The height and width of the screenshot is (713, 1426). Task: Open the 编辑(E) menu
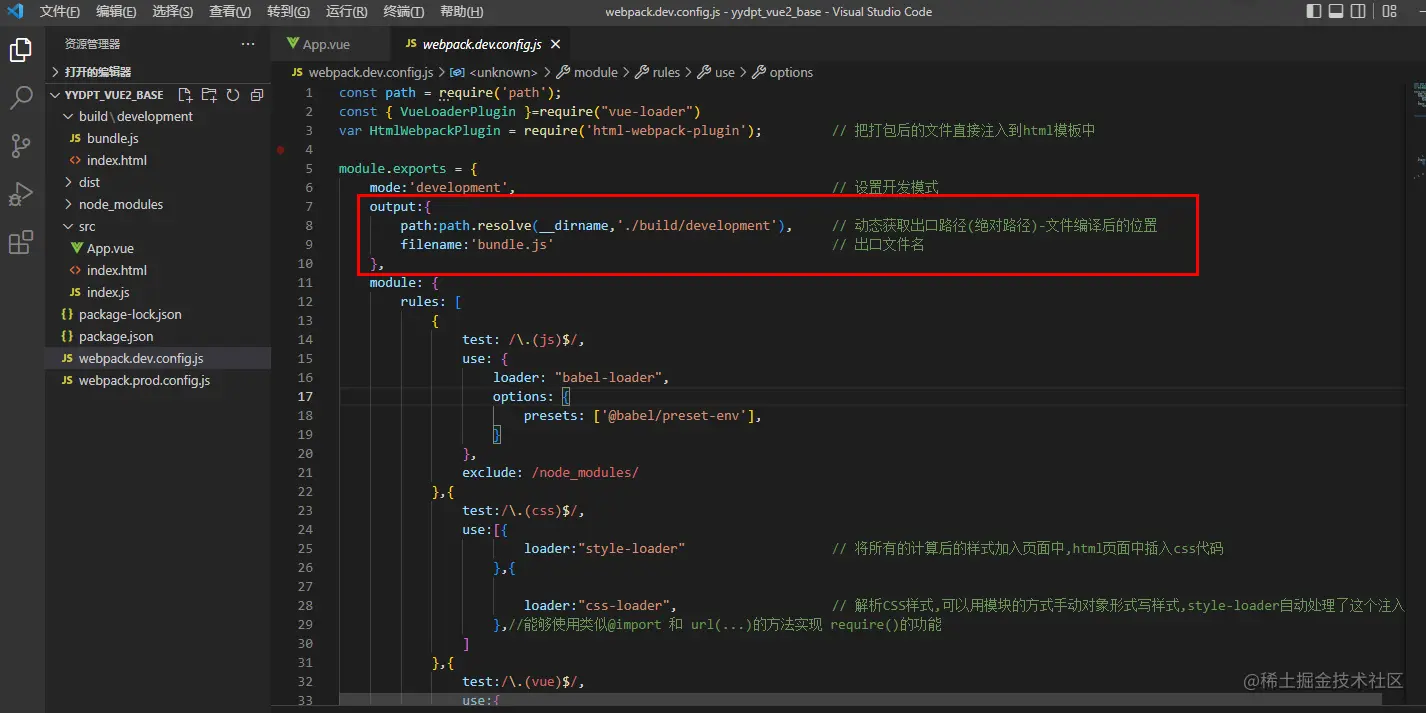[x=117, y=12]
